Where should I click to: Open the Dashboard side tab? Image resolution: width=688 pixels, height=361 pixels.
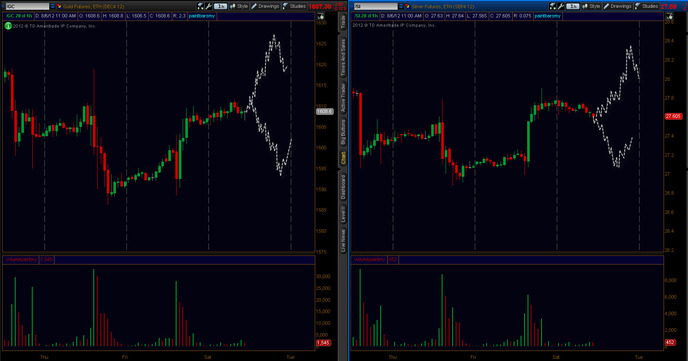pos(343,187)
